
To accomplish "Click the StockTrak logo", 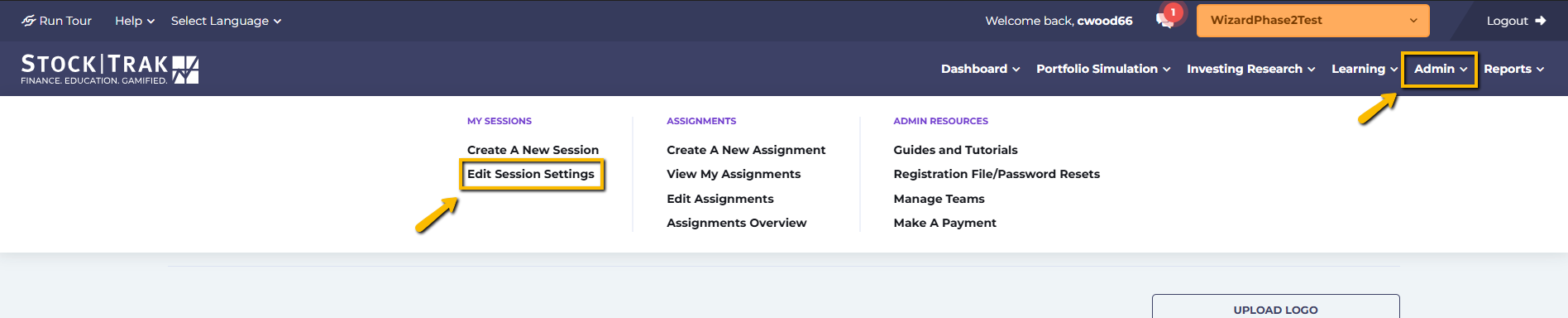I will 110,69.
